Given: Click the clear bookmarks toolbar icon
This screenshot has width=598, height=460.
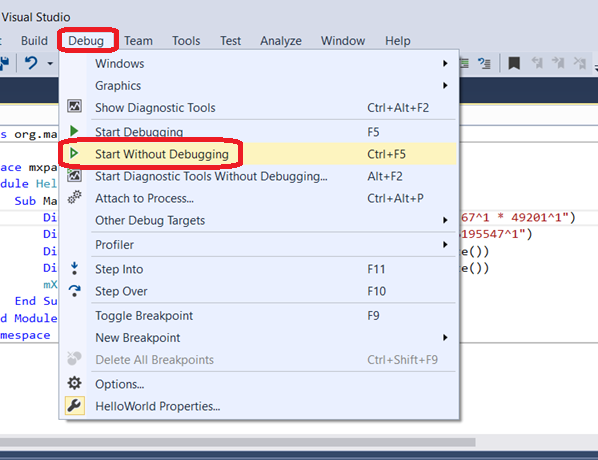Looking at the screenshot, I should [580, 63].
